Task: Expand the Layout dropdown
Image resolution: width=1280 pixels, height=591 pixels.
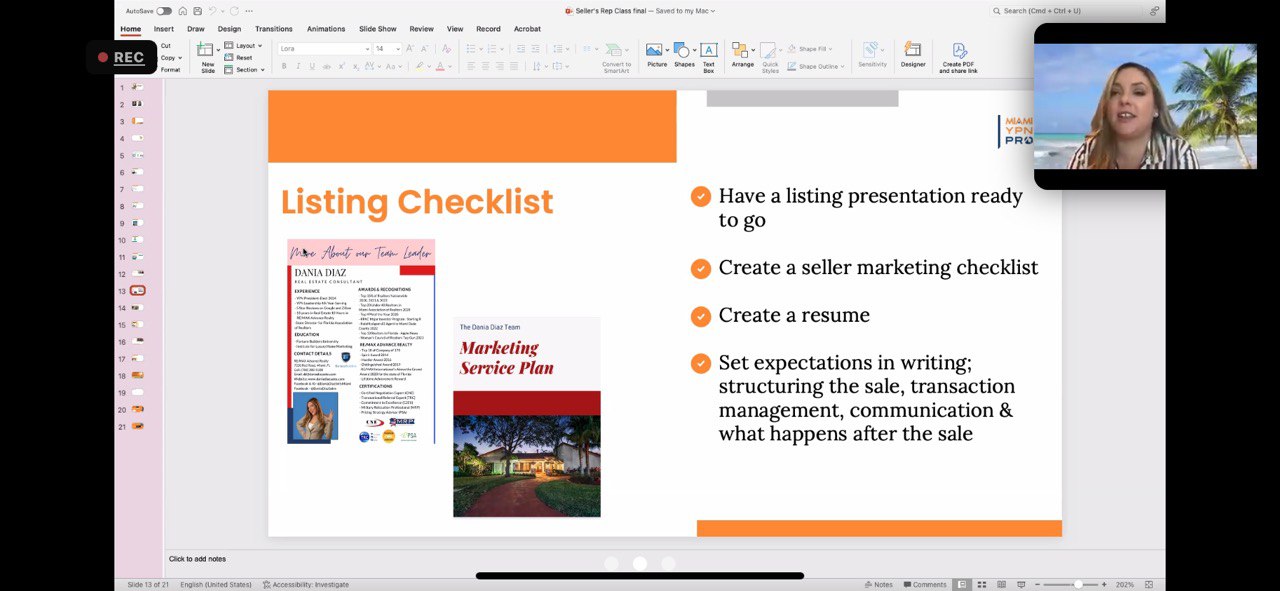Action: click(245, 46)
